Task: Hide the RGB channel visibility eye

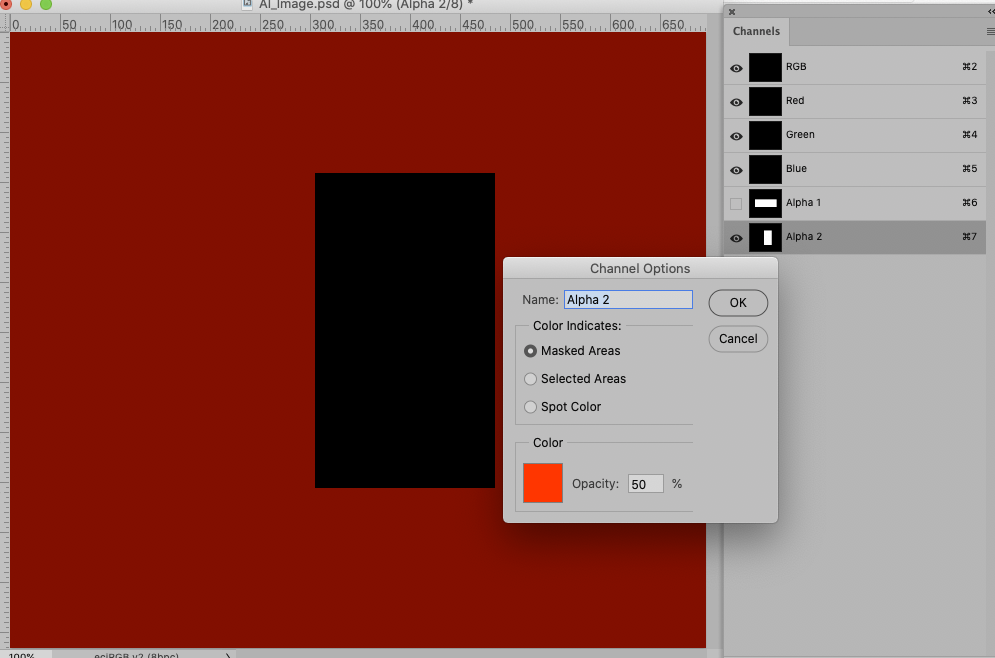Action: point(735,67)
